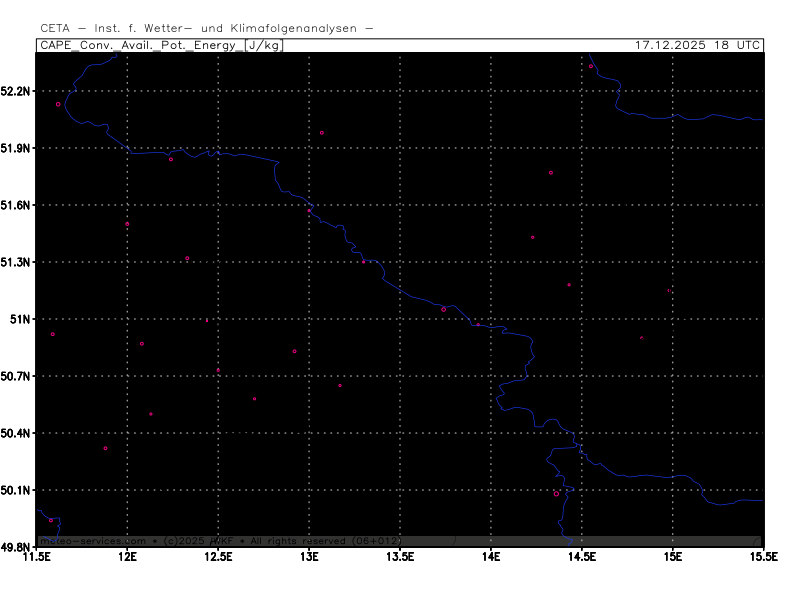This screenshot has width=800, height=600.
Task: Click the 14.5E longitude axis label
Action: (x=582, y=556)
